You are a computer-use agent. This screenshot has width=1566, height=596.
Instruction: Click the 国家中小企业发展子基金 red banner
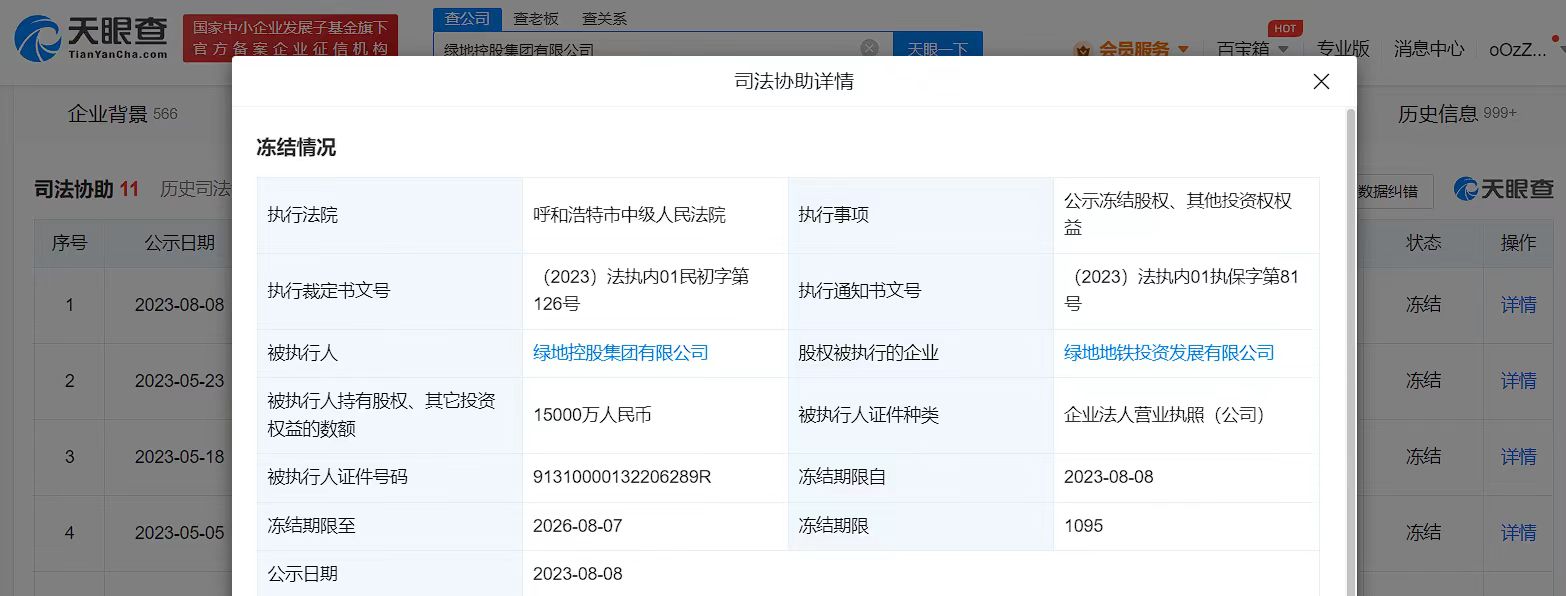tap(290, 38)
